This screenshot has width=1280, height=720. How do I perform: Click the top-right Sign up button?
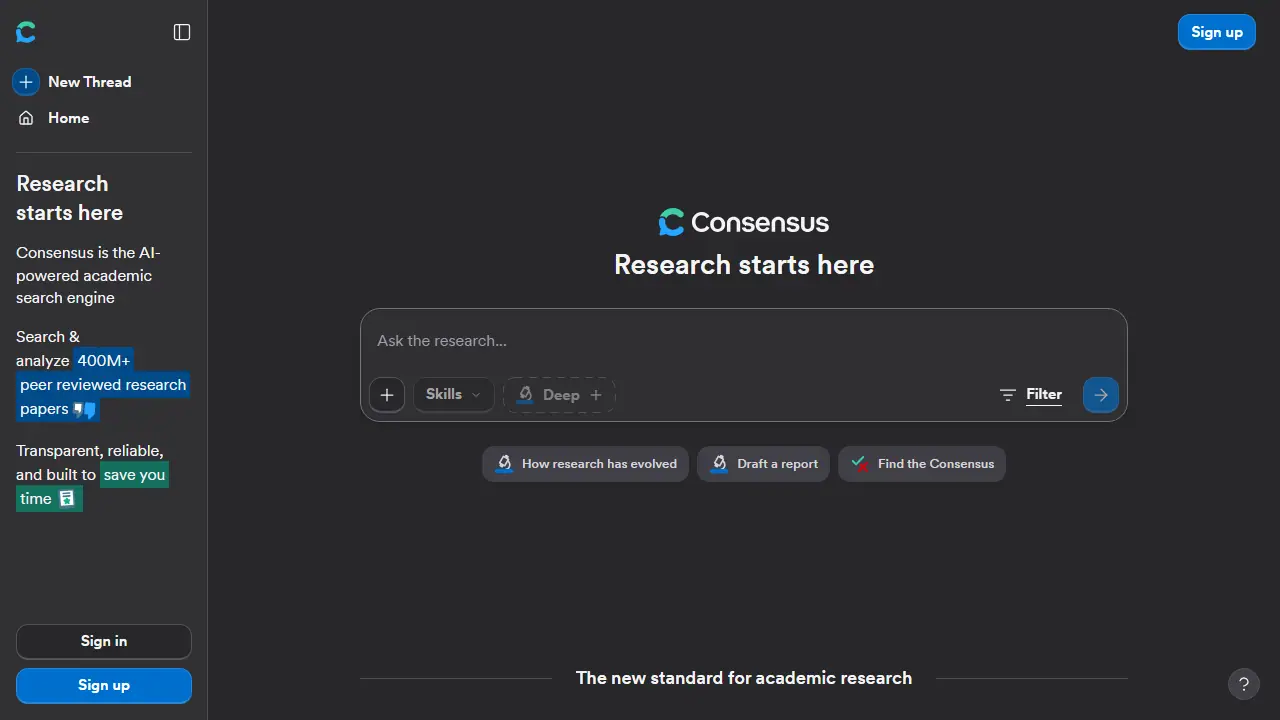click(x=1217, y=32)
